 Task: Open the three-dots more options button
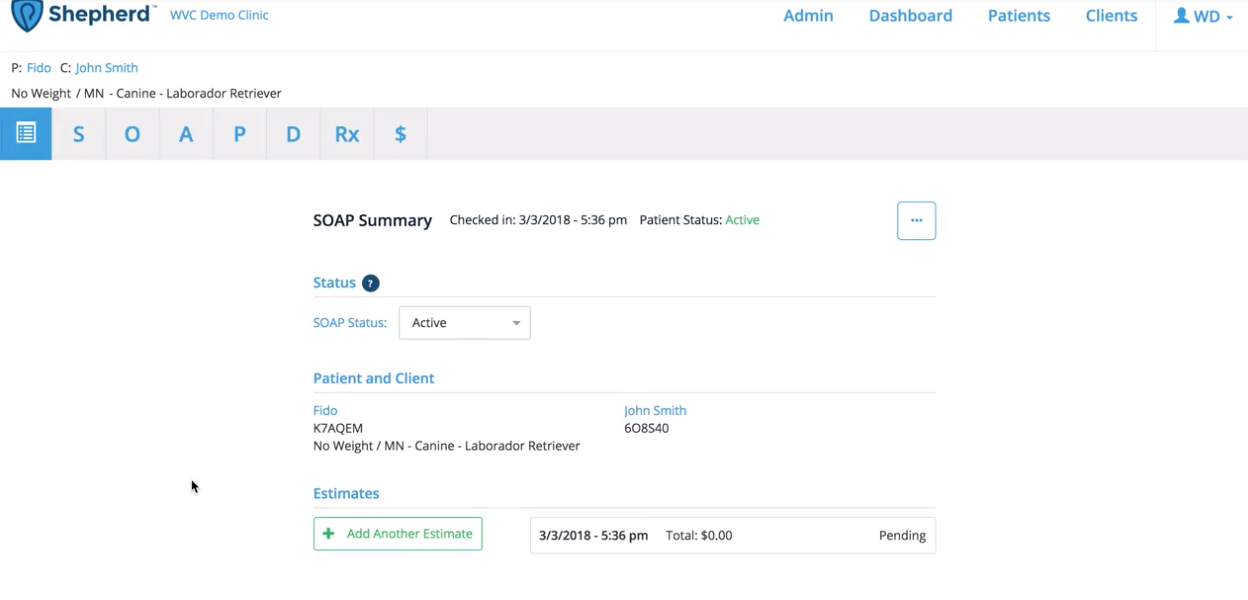(916, 220)
